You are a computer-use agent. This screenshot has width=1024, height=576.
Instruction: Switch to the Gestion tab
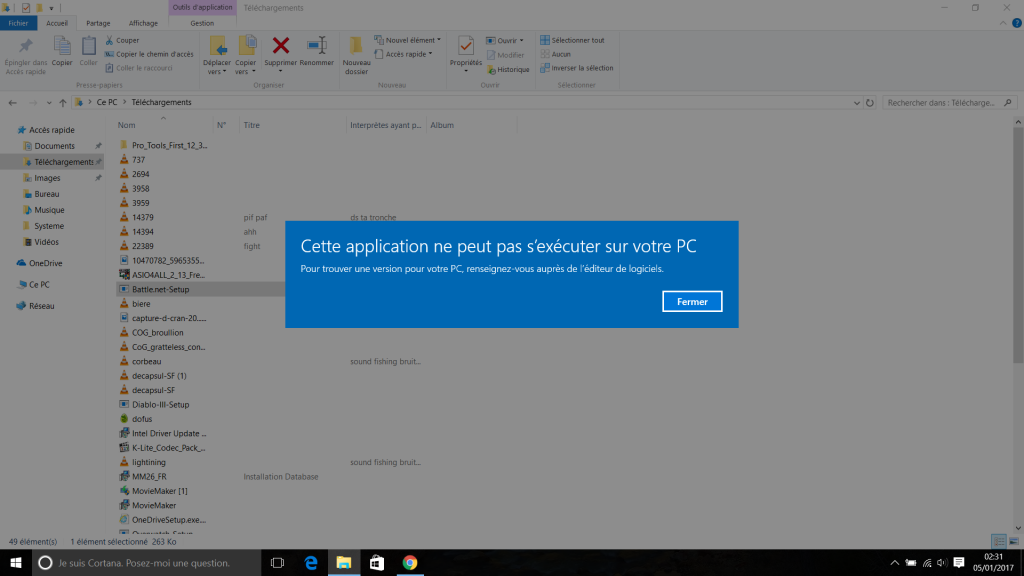click(x=202, y=23)
